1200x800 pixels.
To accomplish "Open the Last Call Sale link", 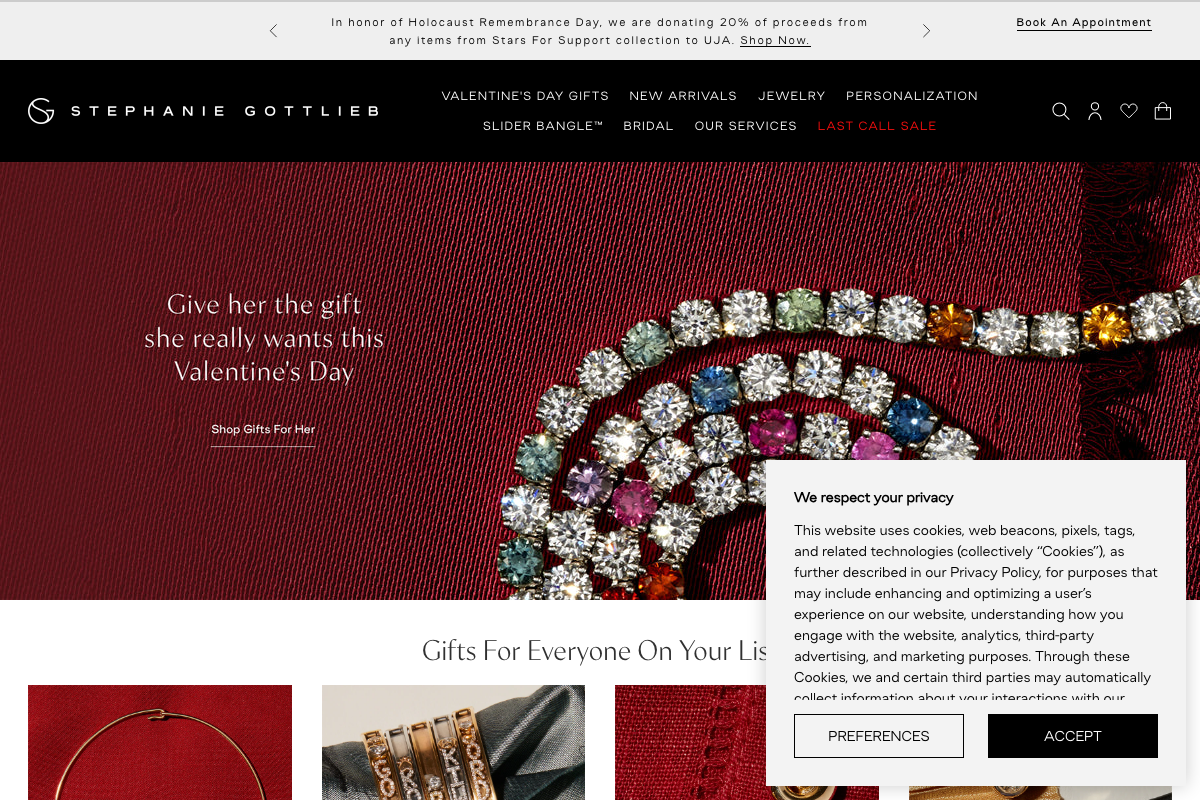I will click(877, 126).
